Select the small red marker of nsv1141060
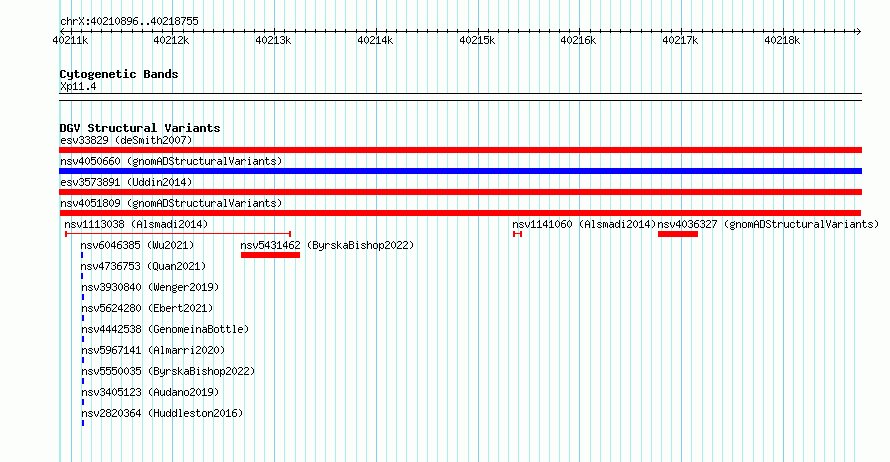890x462 pixels. pos(517,234)
